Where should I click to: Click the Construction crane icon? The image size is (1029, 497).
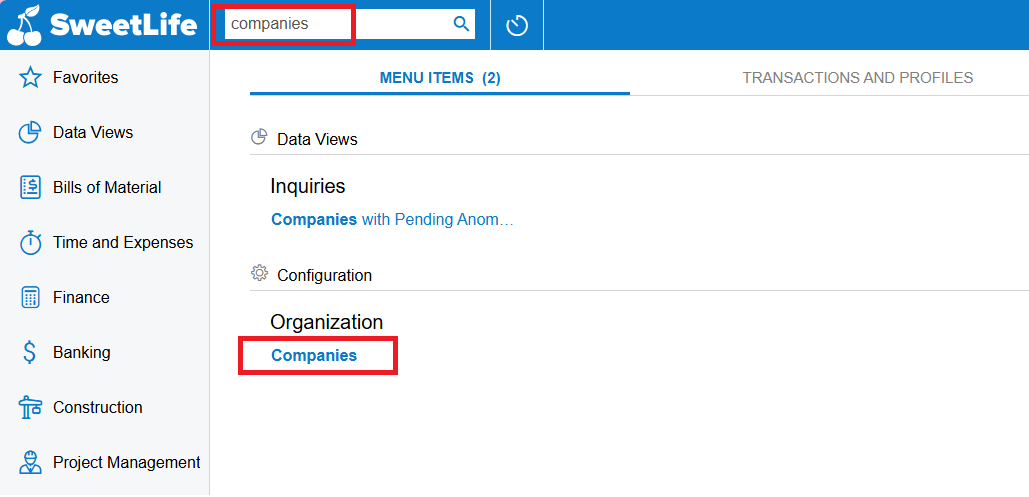(x=30, y=408)
